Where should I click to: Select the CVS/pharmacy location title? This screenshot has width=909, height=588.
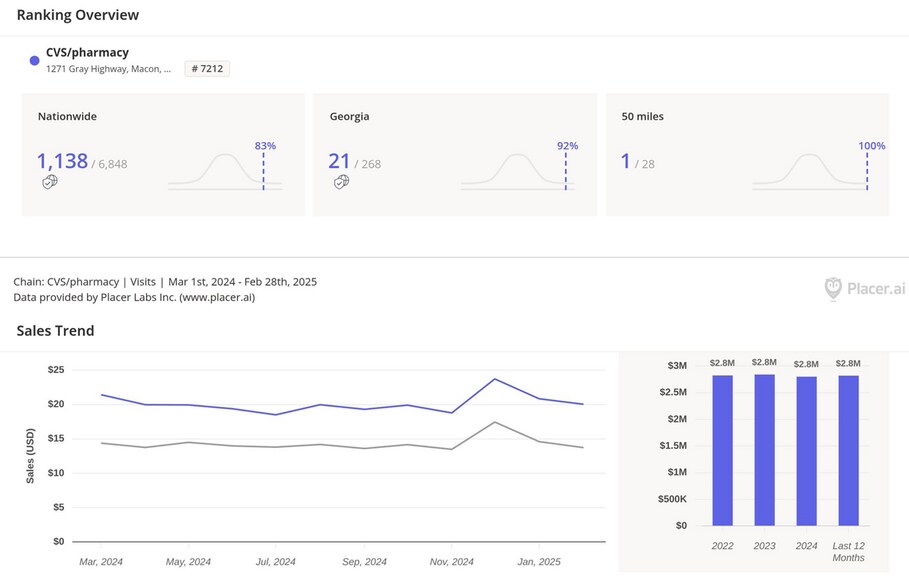[87, 52]
